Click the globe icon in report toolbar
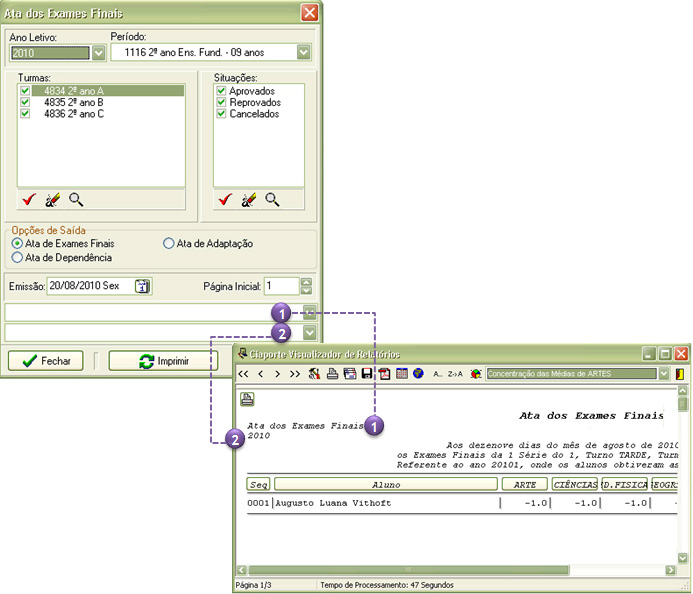Image resolution: width=693 pixels, height=594 pixels. tap(418, 373)
